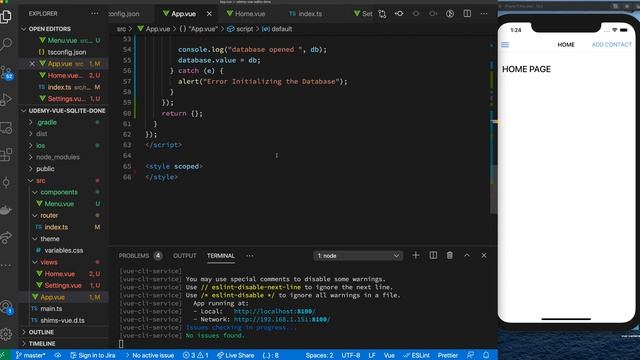Open tsconfig.json in Open Editors

pyautogui.click(x=67, y=52)
